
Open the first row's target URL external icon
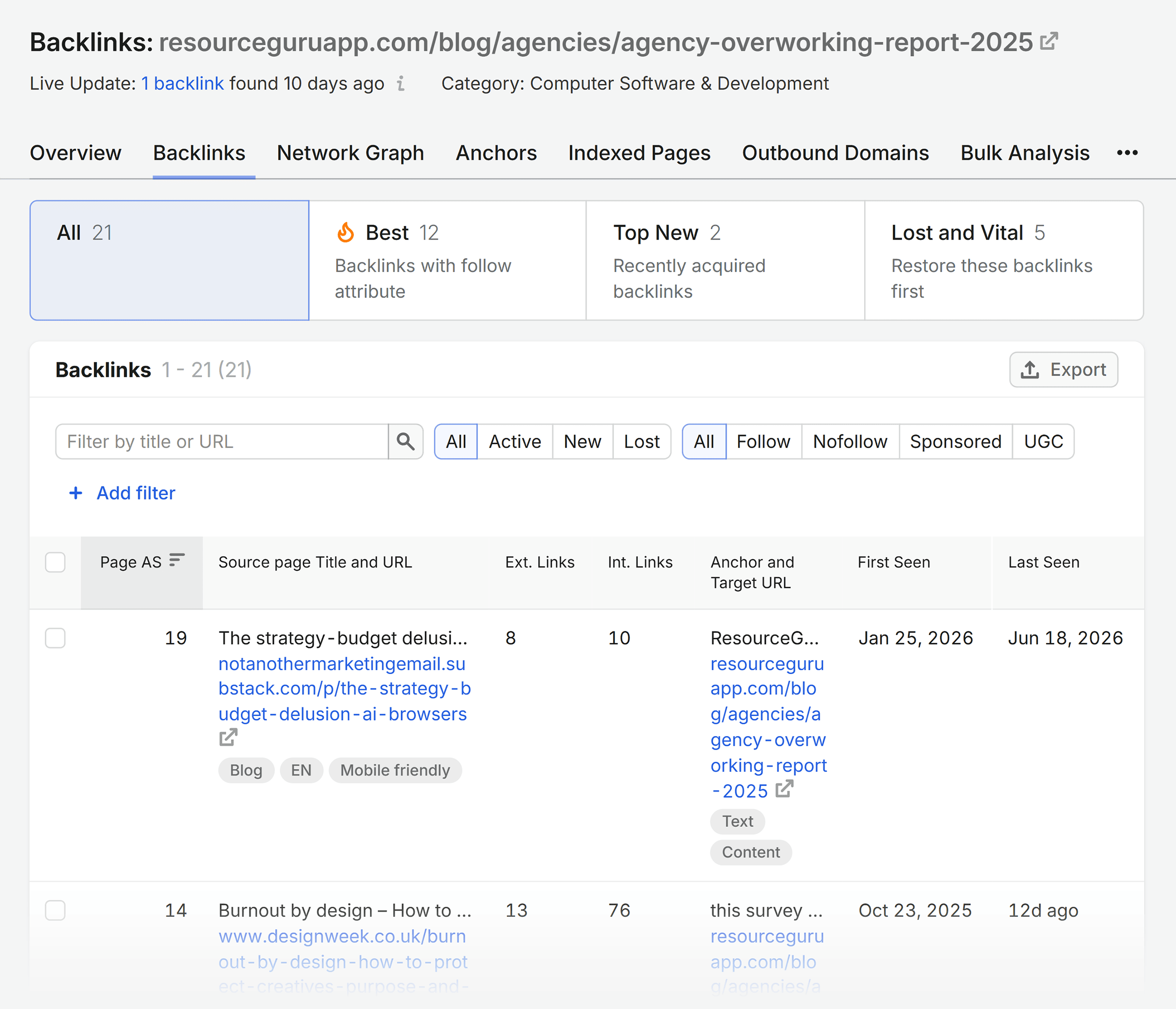pos(784,789)
